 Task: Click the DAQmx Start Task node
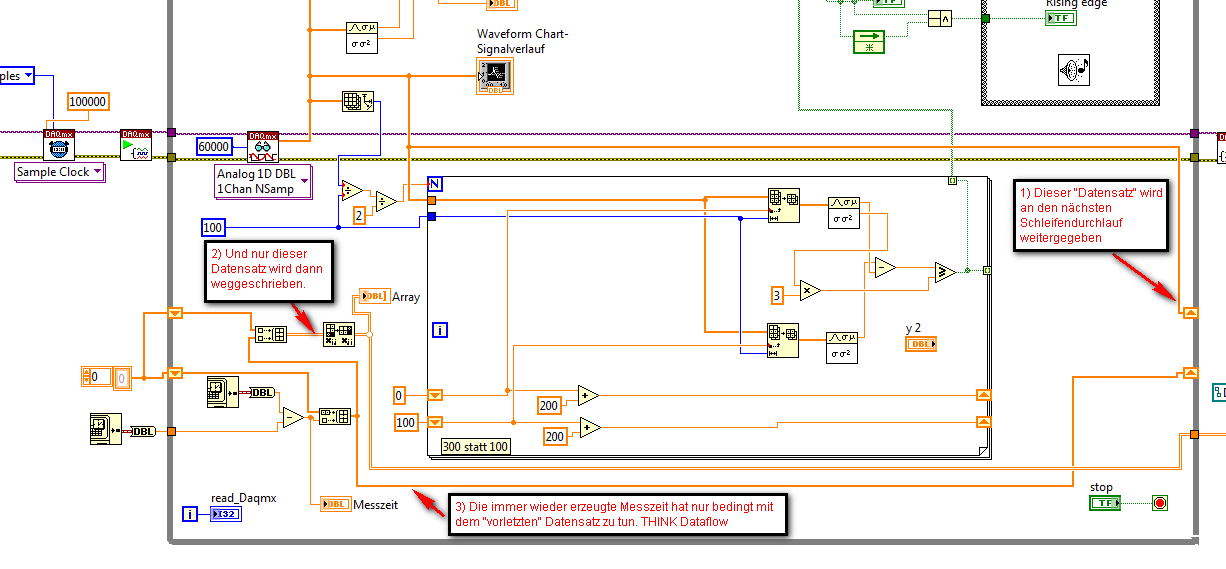click(x=136, y=145)
